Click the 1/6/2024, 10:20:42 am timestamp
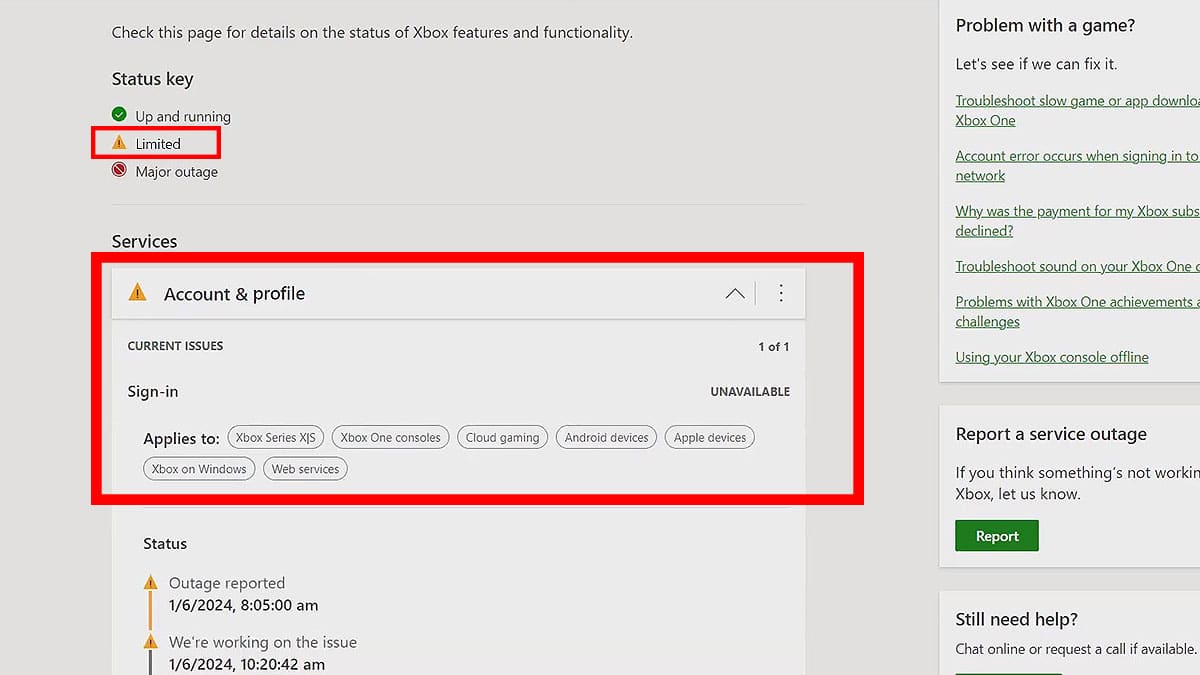This screenshot has width=1200, height=675. (x=247, y=664)
